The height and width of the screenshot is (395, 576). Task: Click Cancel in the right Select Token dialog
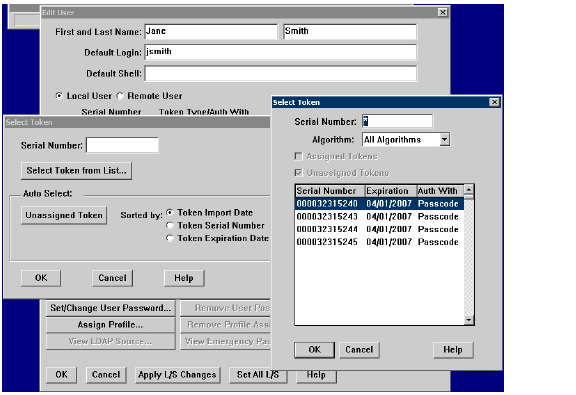point(359,350)
